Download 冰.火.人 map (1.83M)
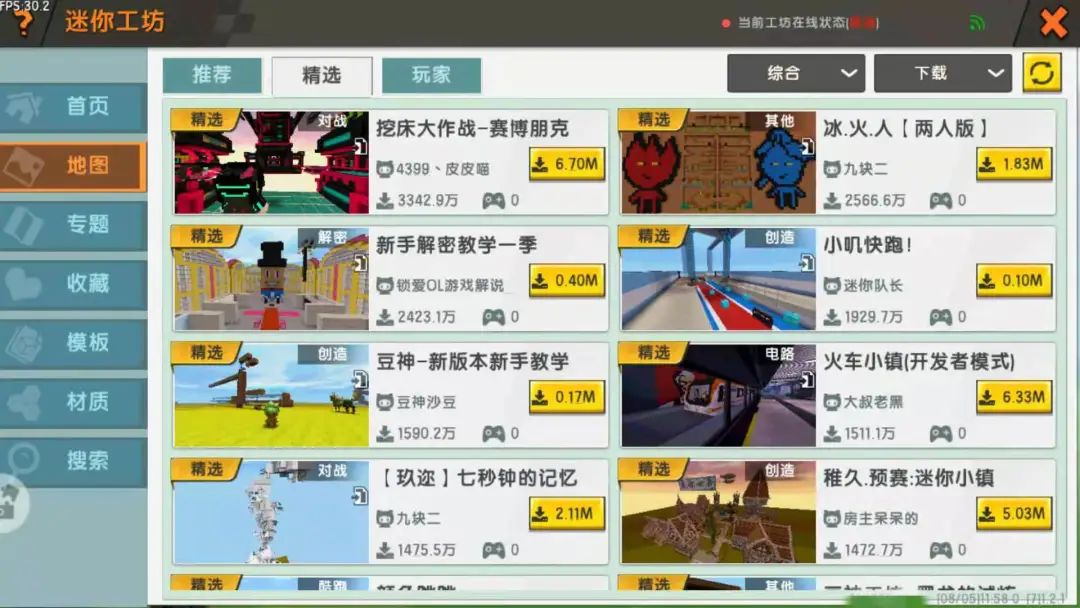The height and width of the screenshot is (608, 1080). point(1014,164)
